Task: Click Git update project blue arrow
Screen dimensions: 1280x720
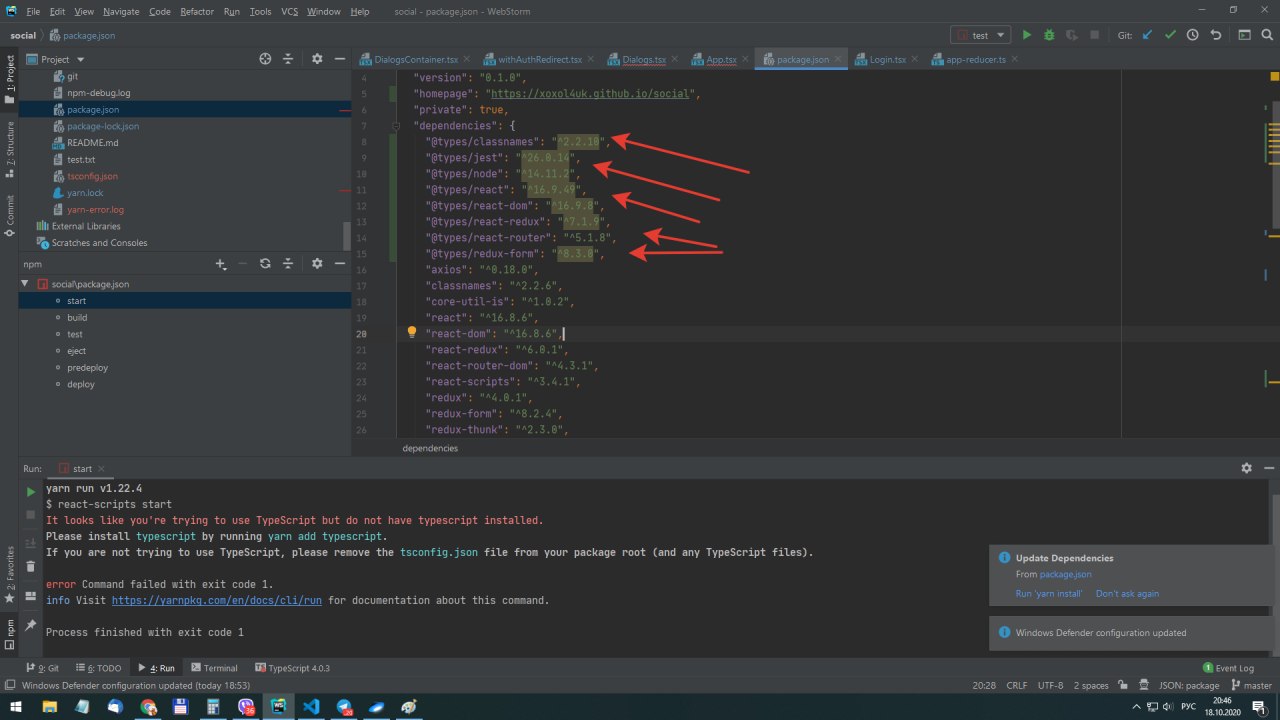Action: tap(1147, 35)
